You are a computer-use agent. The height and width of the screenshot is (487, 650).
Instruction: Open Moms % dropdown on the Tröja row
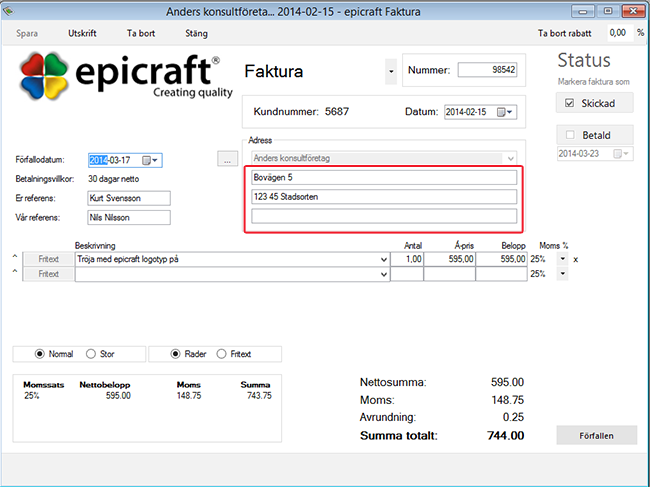coord(563,259)
